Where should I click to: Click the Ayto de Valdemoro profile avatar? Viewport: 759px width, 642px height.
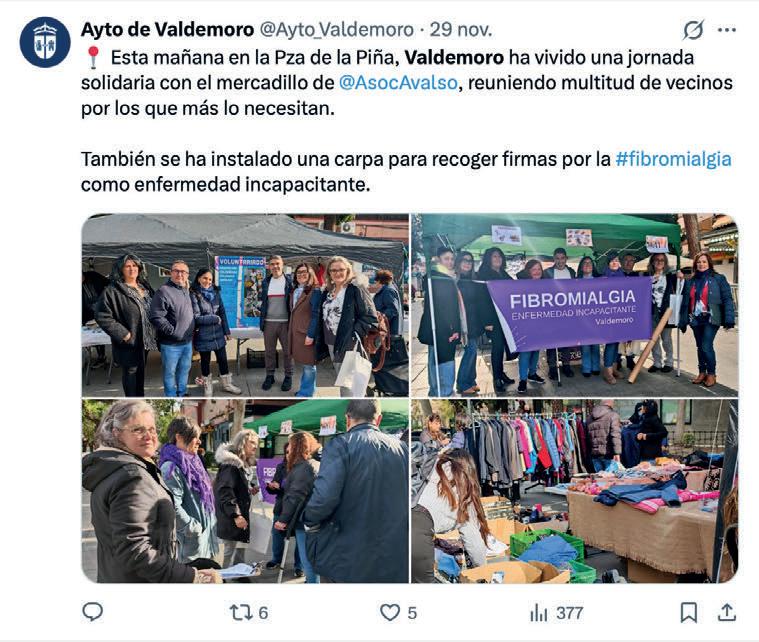45,42
